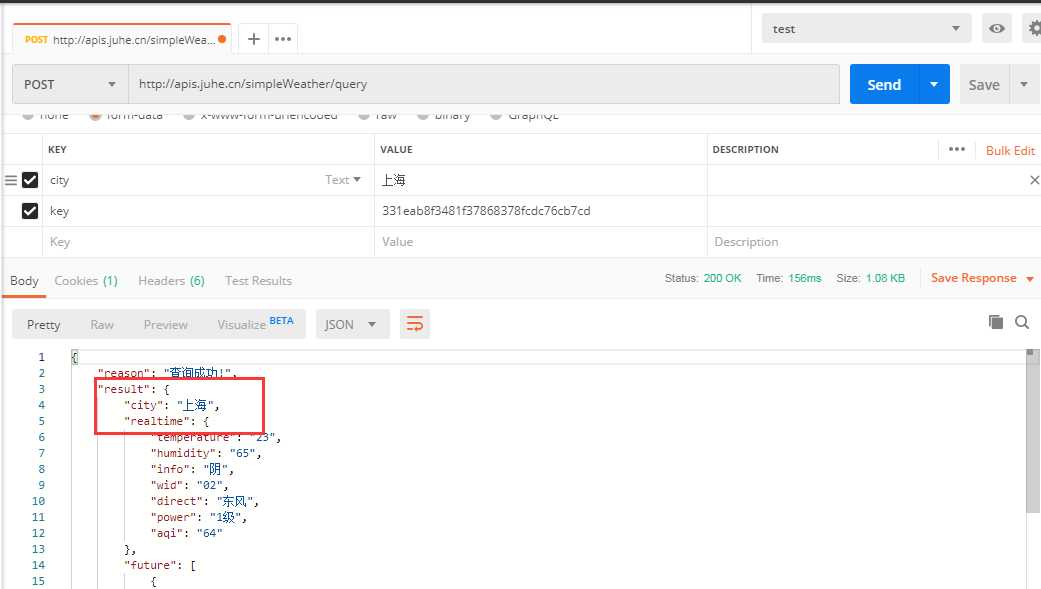Open a new request tab with plus icon
This screenshot has height=589, width=1041.
tap(254, 39)
